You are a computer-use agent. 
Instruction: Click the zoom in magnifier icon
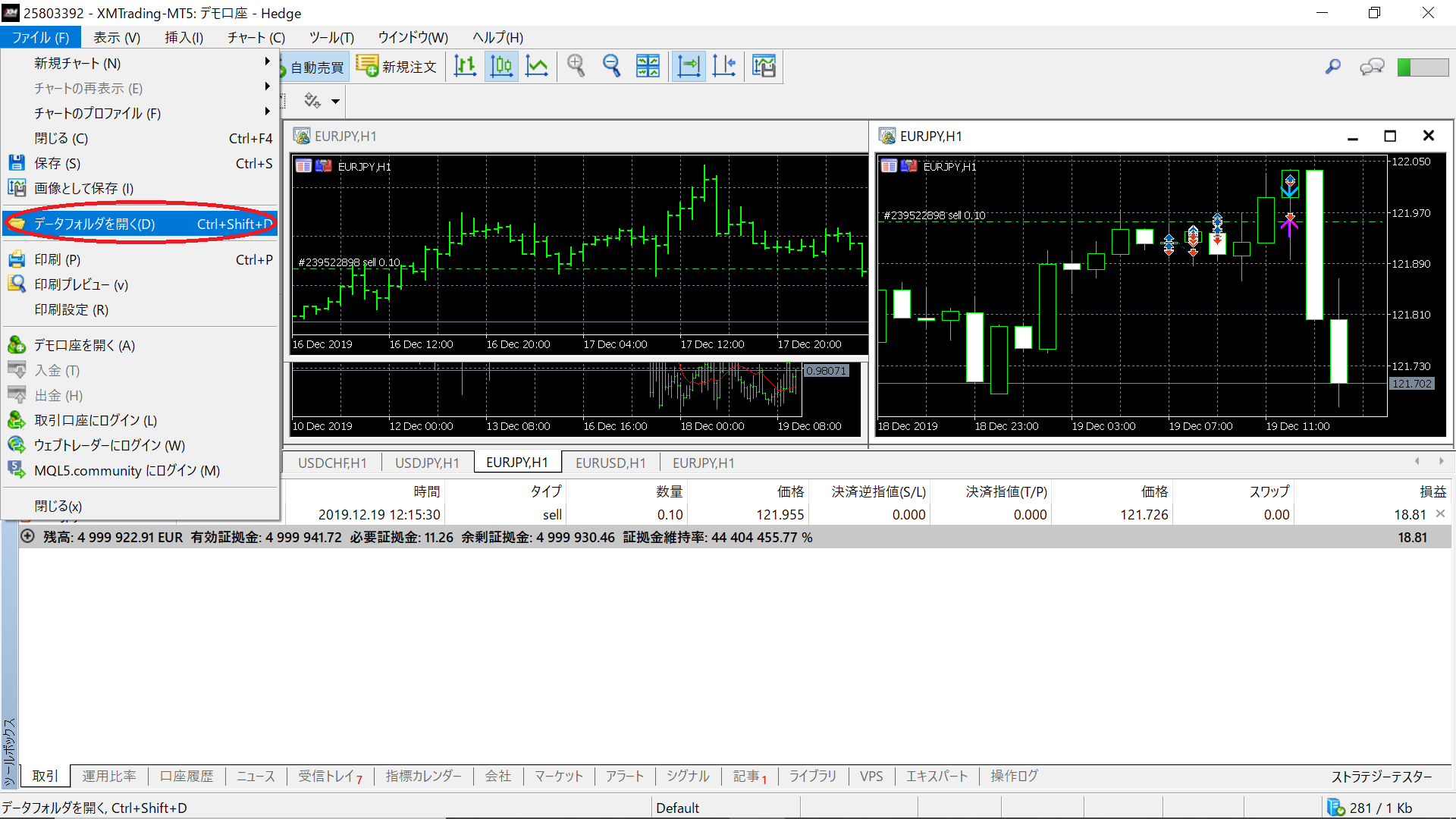pos(576,67)
